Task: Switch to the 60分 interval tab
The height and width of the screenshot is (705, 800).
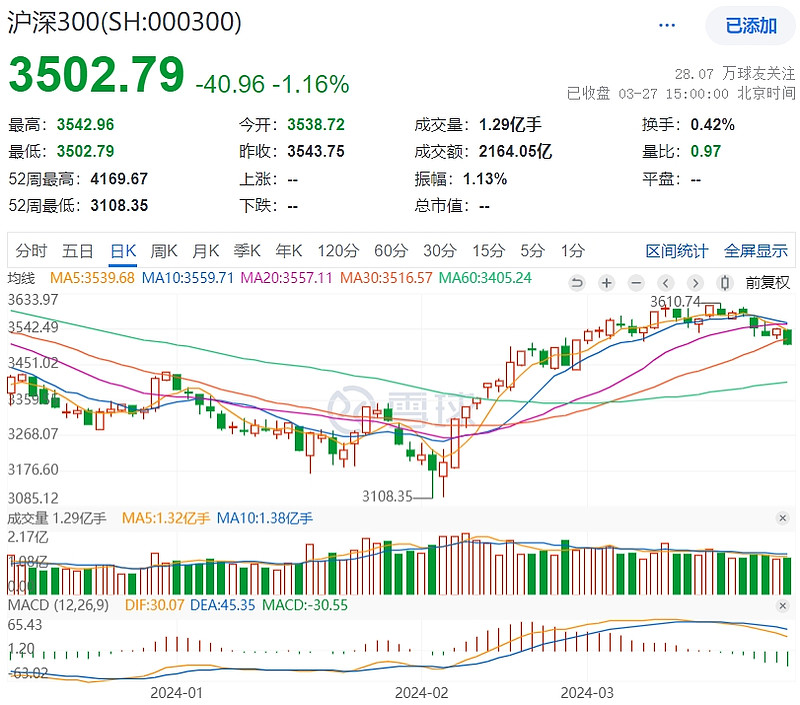Action: pos(391,251)
